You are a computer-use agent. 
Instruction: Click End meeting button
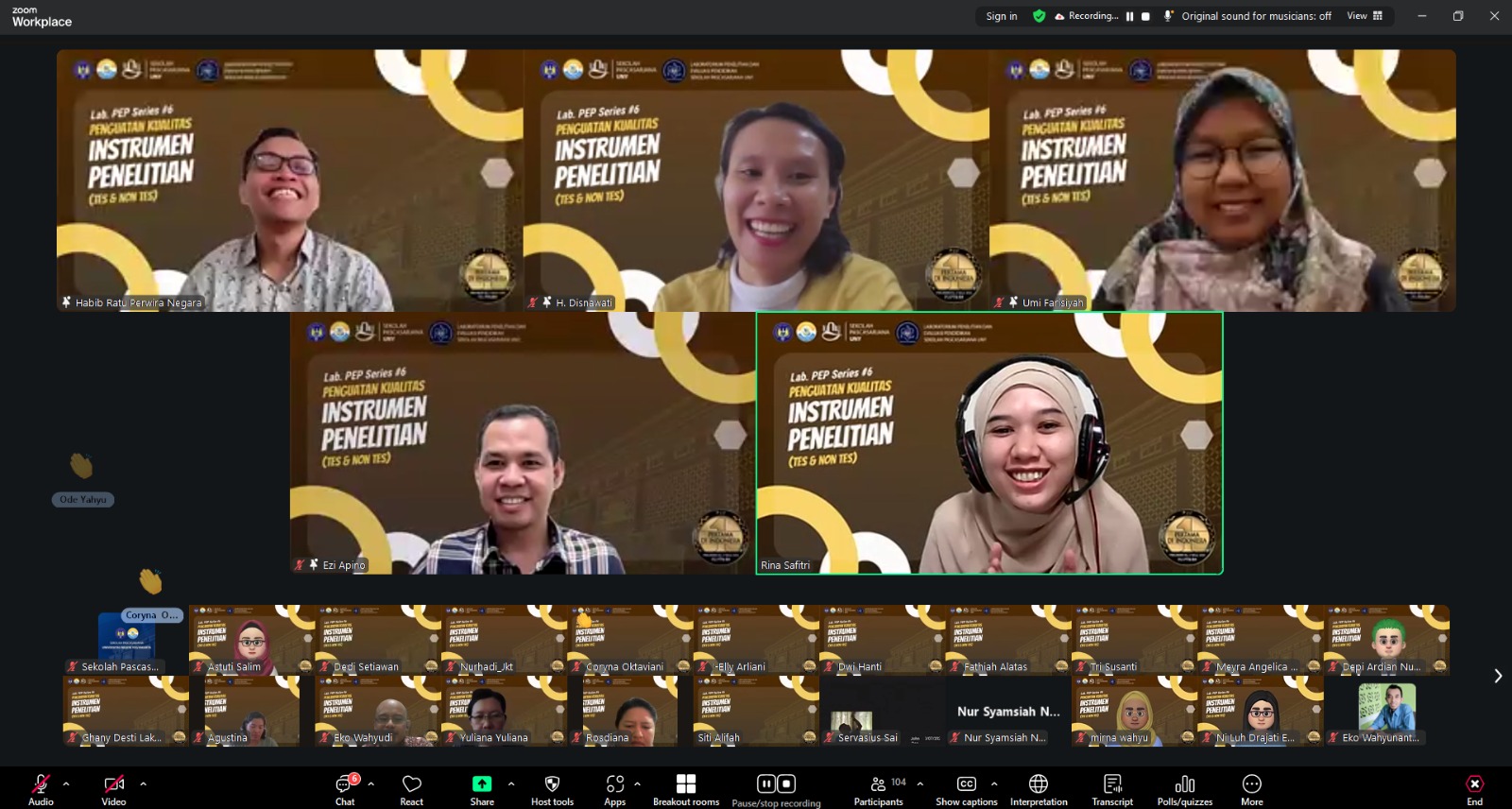click(1474, 789)
